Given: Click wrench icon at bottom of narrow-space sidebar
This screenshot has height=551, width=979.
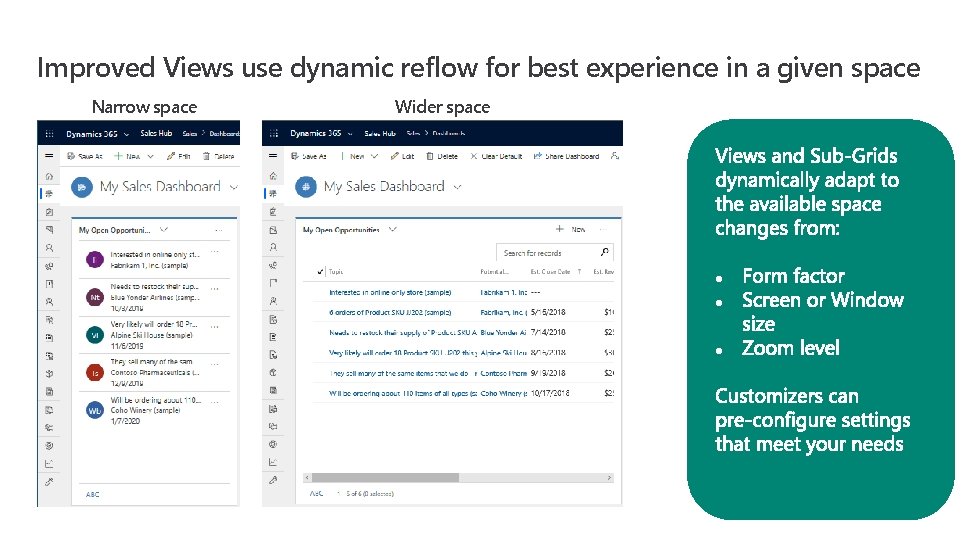Looking at the screenshot, I should pos(49,482).
